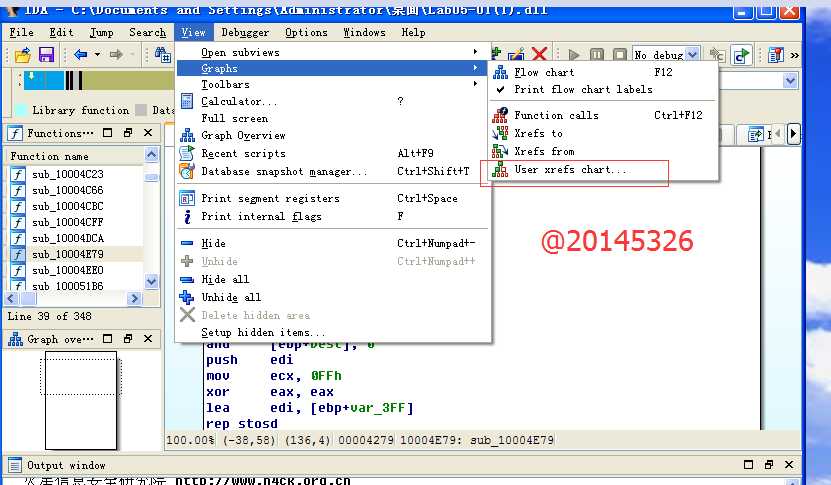This screenshot has height=485, width=831.
Task: Open the Search menu
Action: pyautogui.click(x=147, y=32)
